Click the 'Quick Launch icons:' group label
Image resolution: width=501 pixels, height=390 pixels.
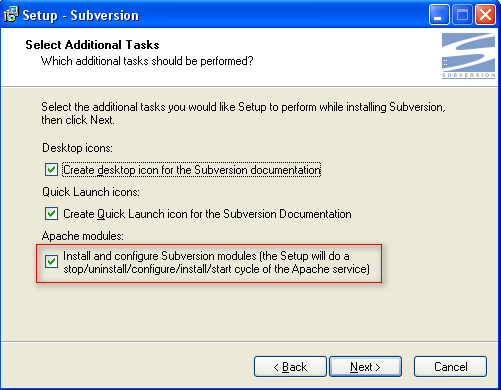91,192
